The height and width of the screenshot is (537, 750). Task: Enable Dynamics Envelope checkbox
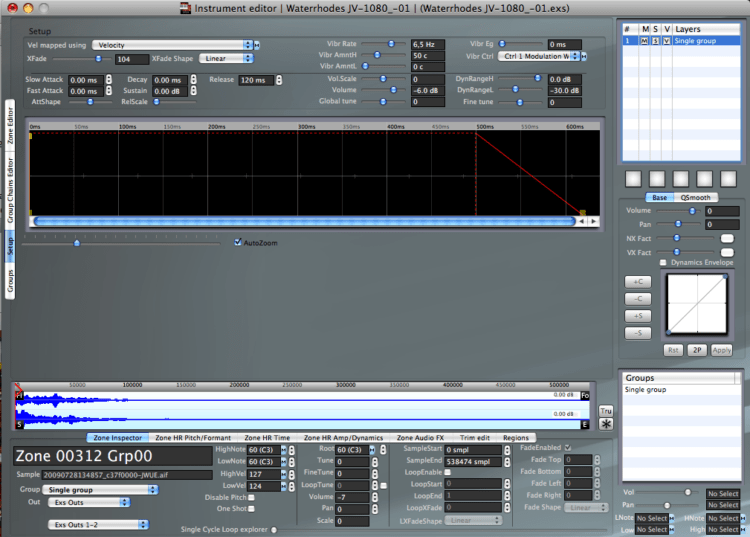pos(663,263)
